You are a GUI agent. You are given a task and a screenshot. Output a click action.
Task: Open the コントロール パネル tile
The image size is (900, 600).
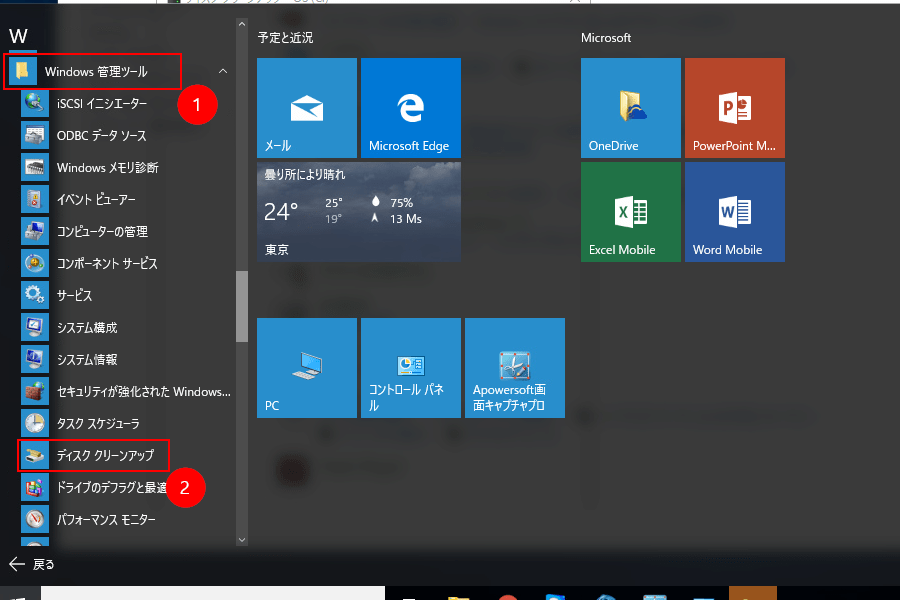(x=410, y=367)
